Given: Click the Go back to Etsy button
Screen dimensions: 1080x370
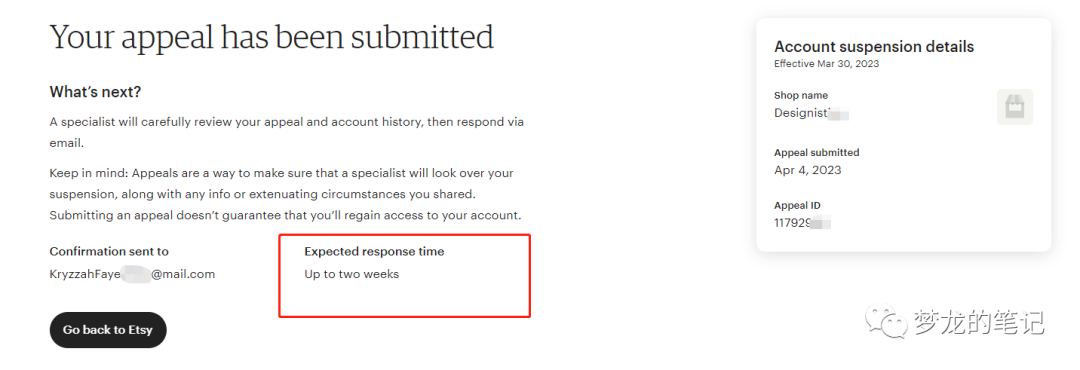Looking at the screenshot, I should (108, 330).
